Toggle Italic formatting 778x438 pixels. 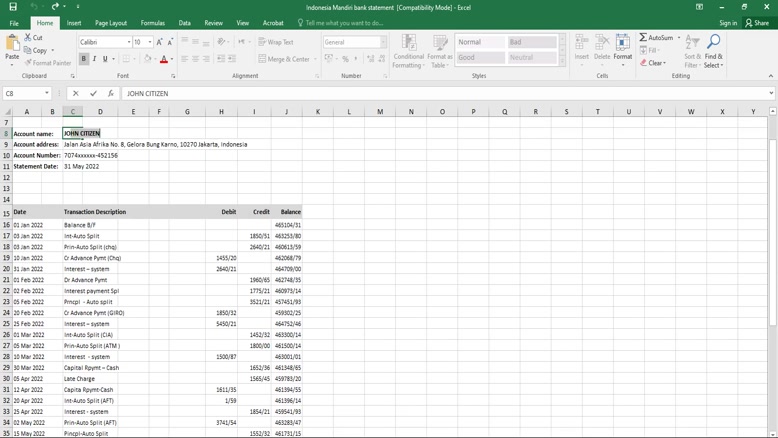[94, 59]
